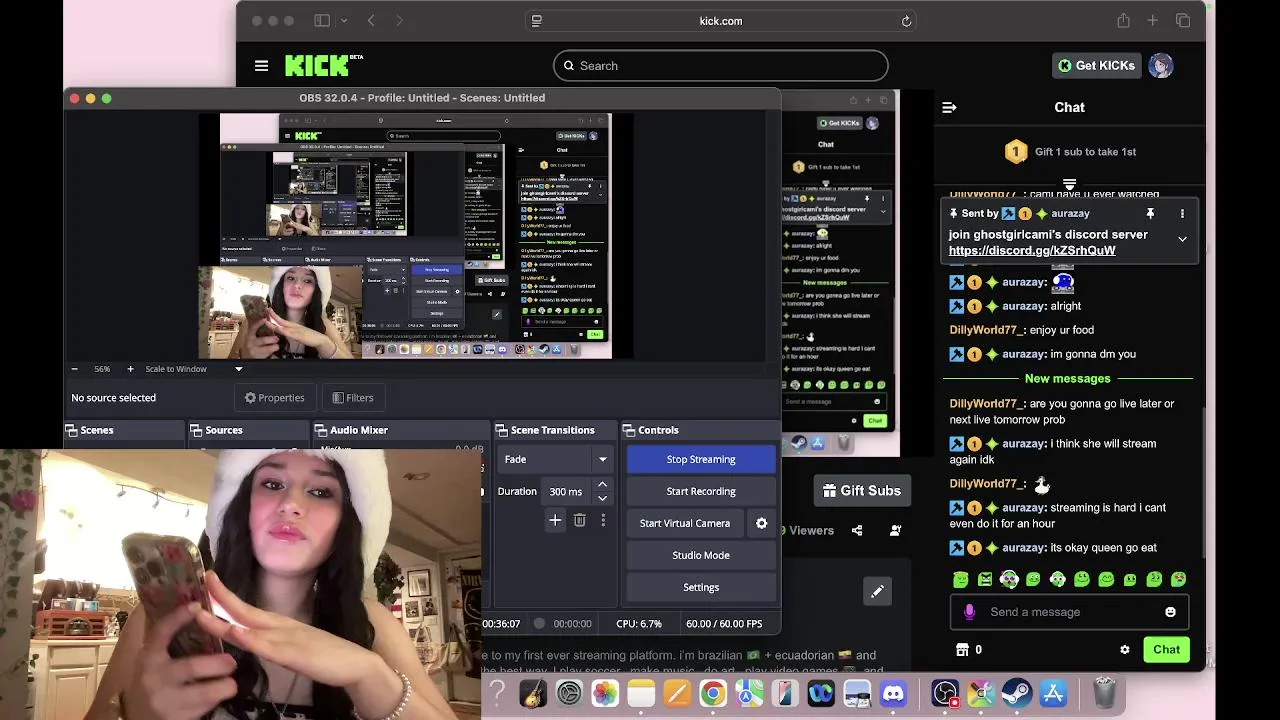The image size is (1280, 720).
Task: Remove the transition using the OBS trash icon
Action: coord(579,520)
